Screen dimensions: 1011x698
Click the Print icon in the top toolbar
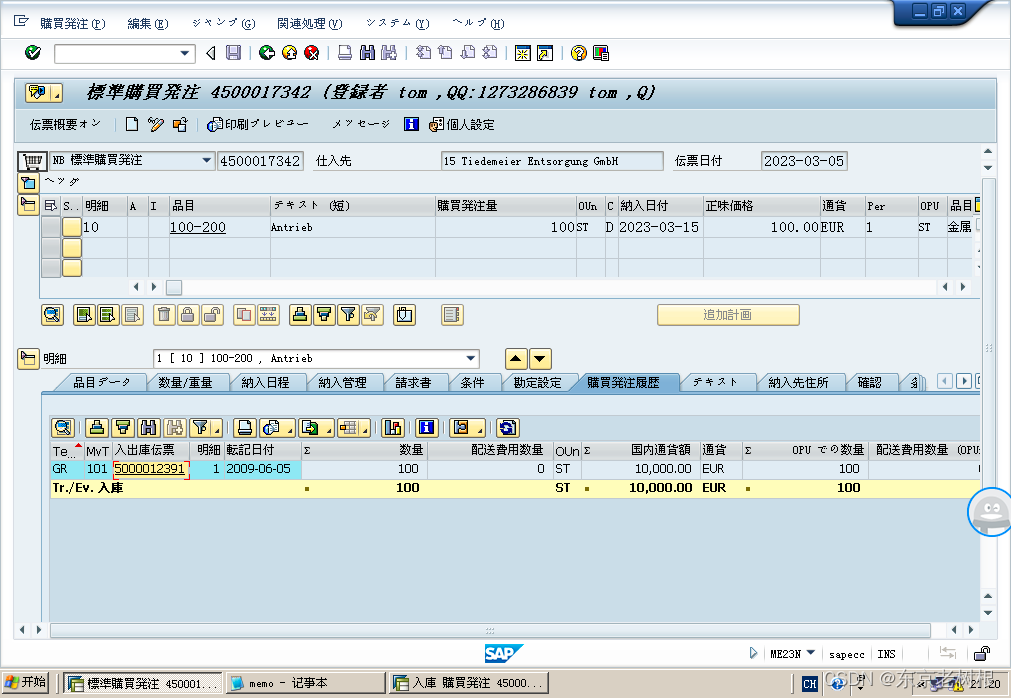pos(345,53)
